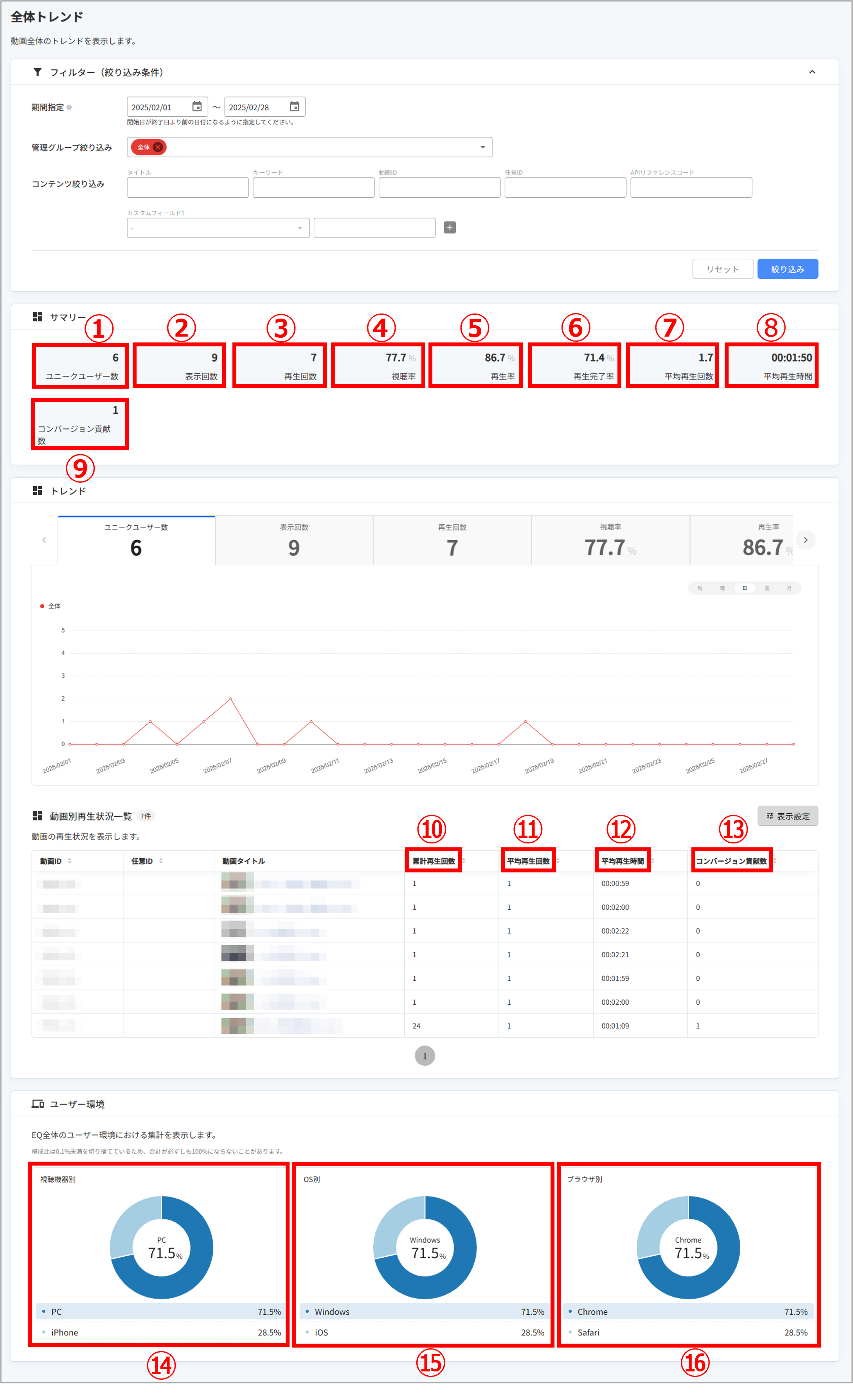Sort by 動画ID column sort icon
This screenshot has height=1400, width=853.
[x=70, y=861]
